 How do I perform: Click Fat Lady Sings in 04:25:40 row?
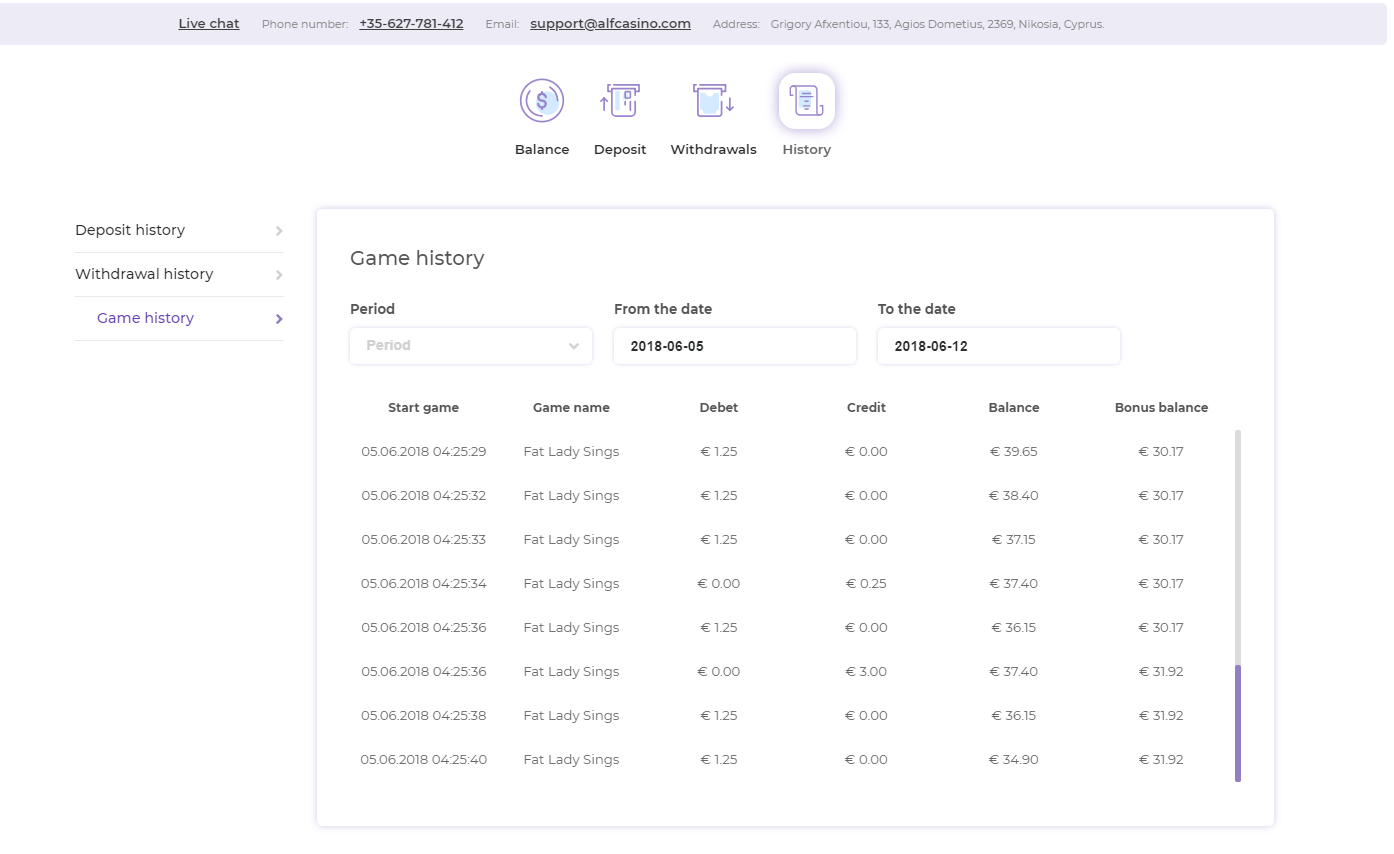tap(571, 760)
